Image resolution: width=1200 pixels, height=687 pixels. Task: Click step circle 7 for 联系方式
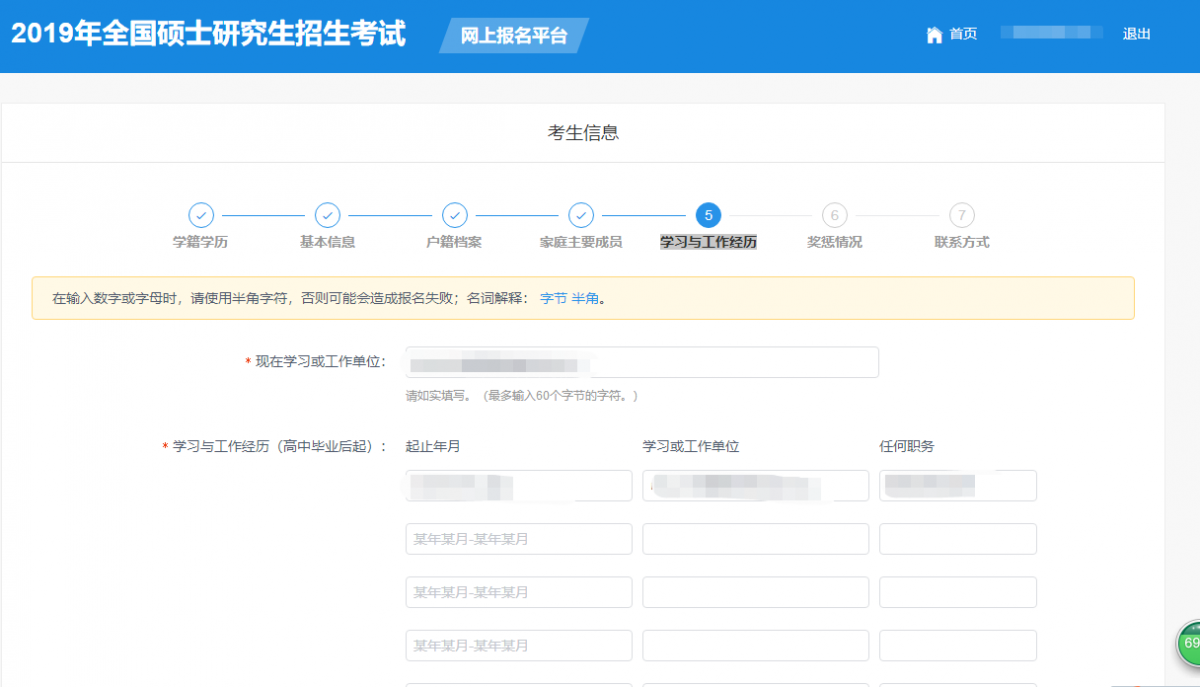(x=961, y=215)
